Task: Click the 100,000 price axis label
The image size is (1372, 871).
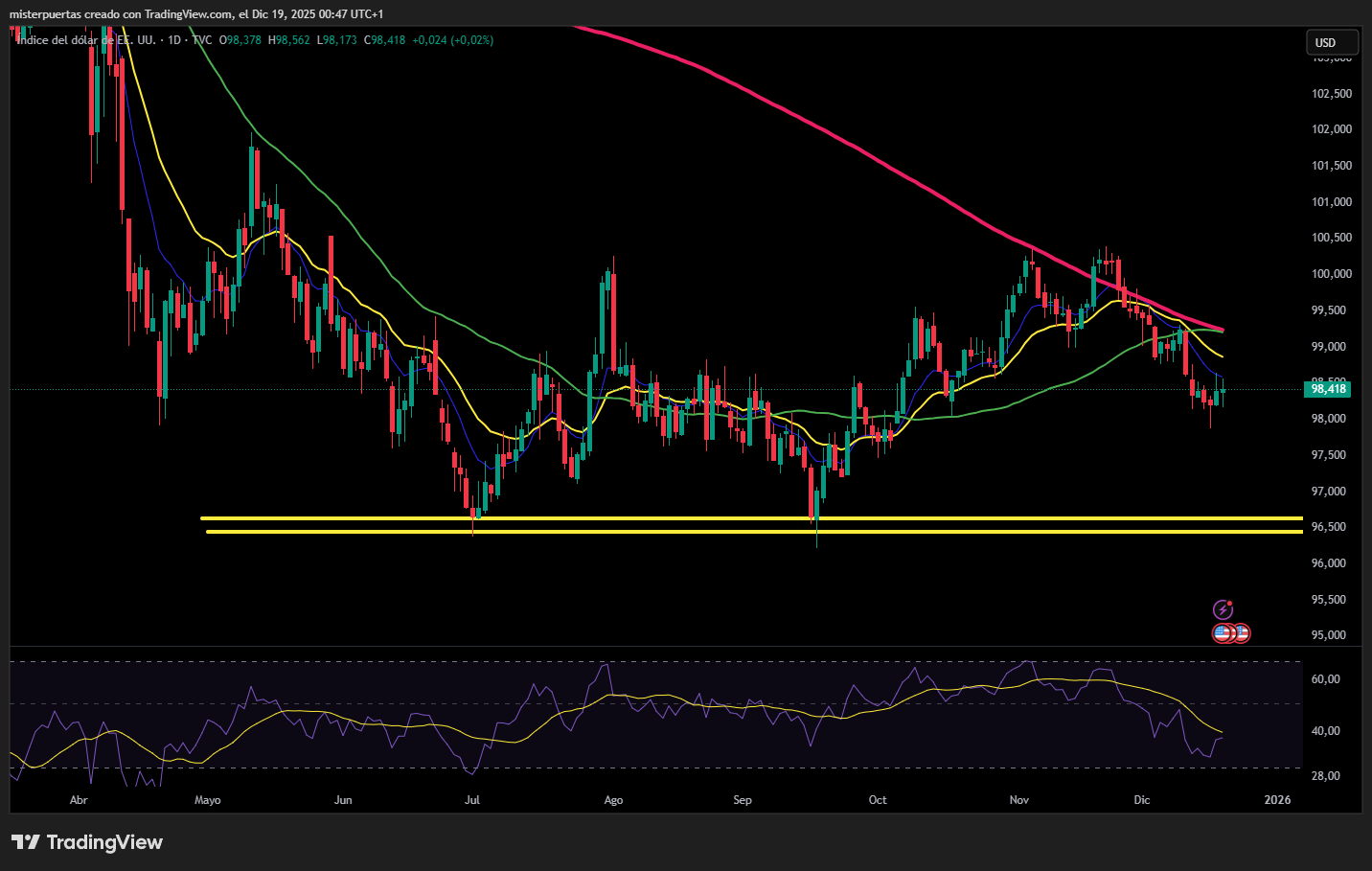Action: point(1332,274)
